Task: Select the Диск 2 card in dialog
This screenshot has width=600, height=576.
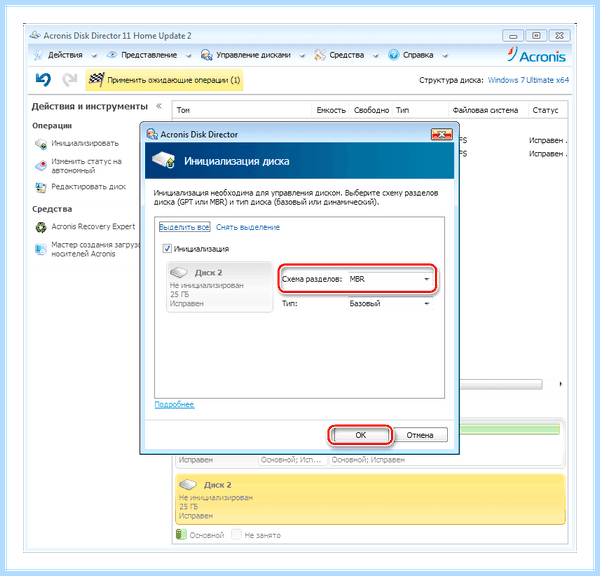Action: click(220, 287)
